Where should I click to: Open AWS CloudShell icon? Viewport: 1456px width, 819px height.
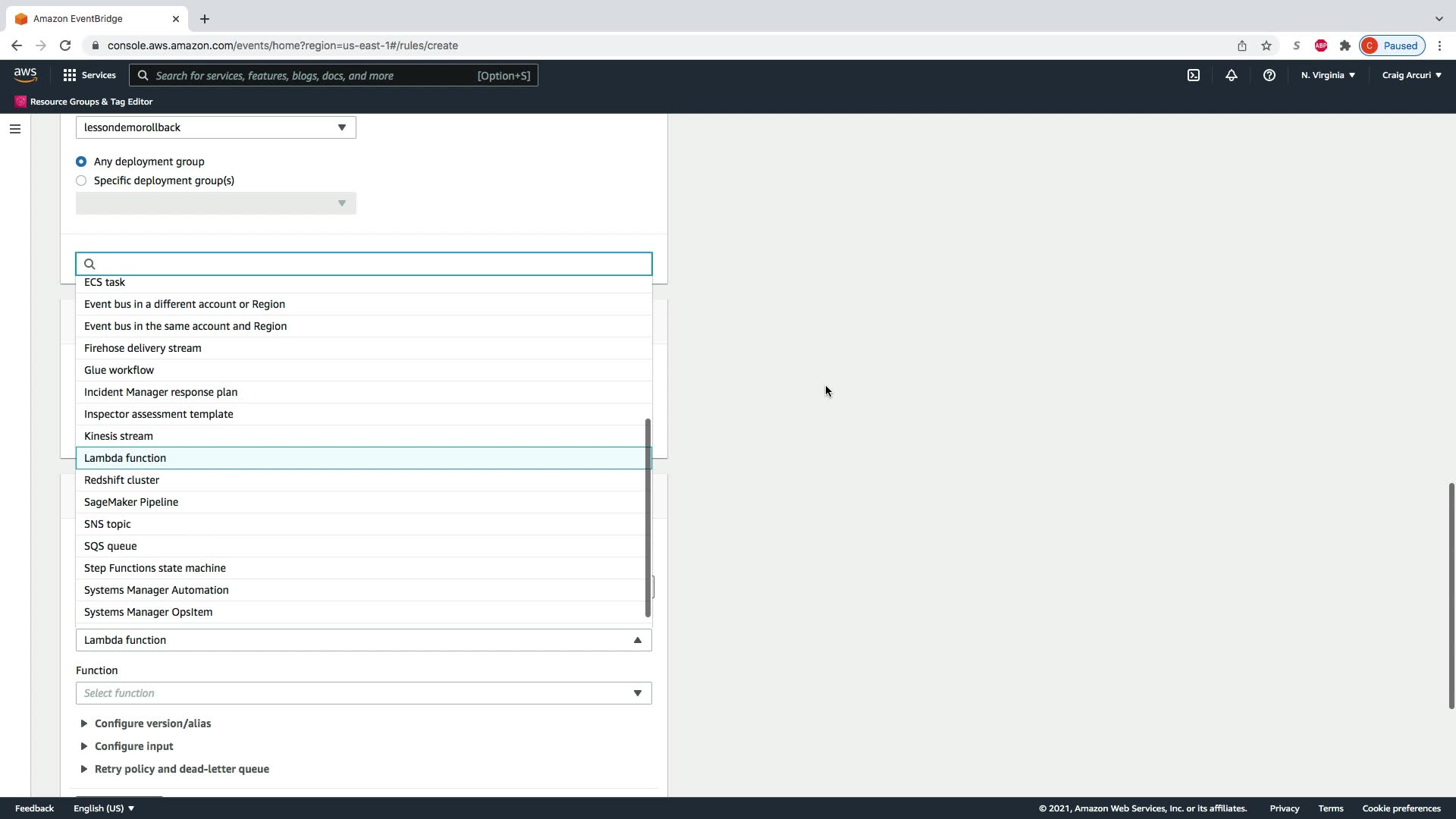1194,75
